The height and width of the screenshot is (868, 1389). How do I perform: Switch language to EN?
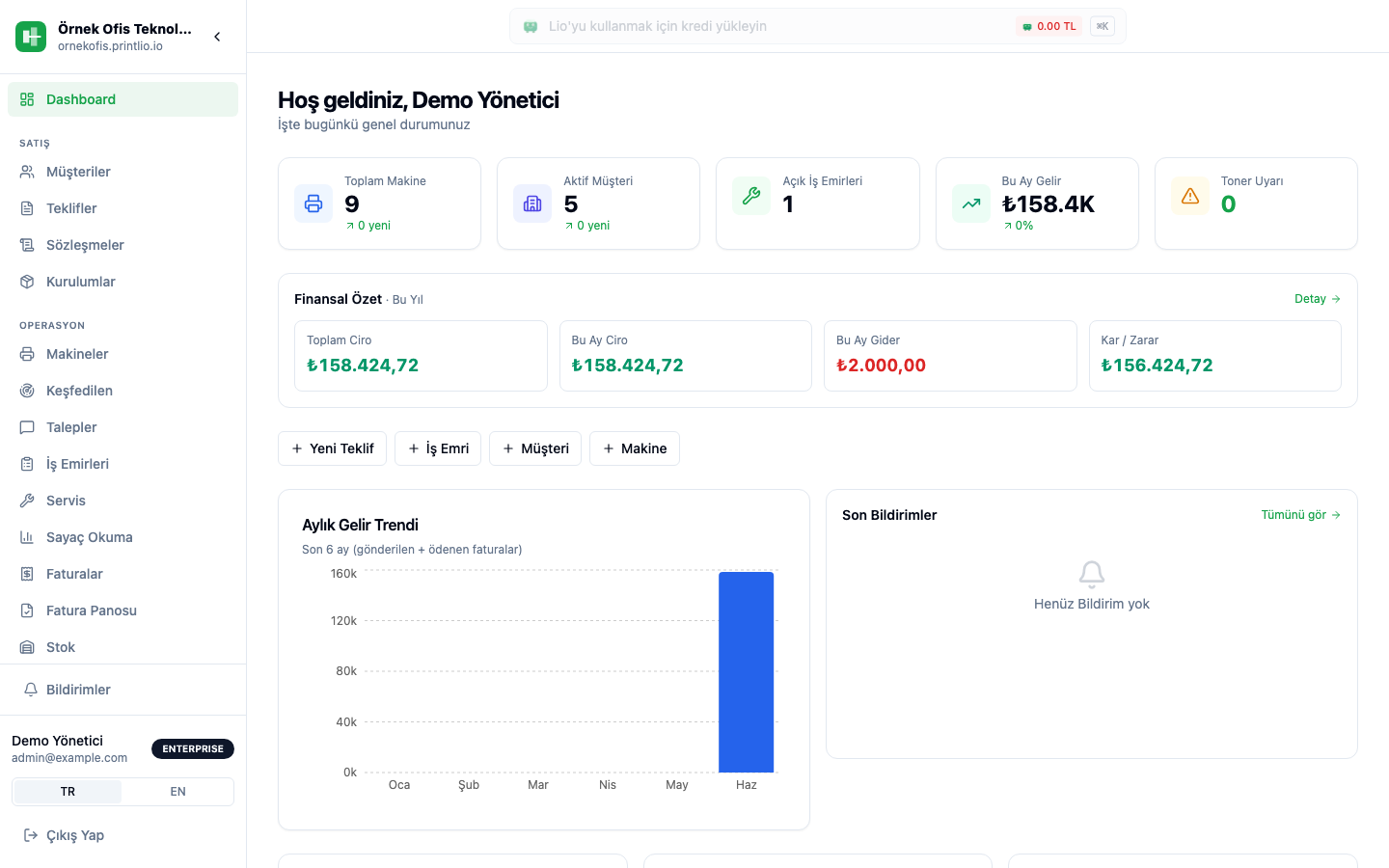tap(177, 792)
